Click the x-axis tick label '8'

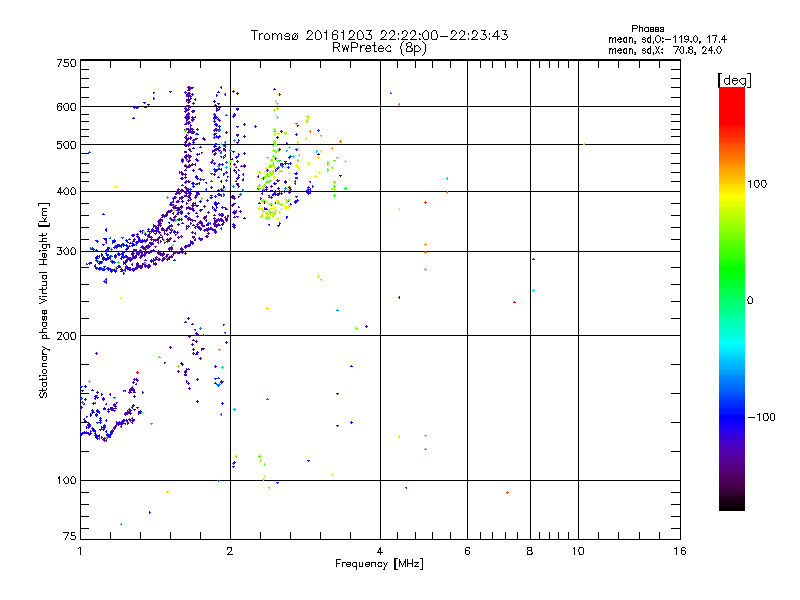pyautogui.click(x=530, y=551)
